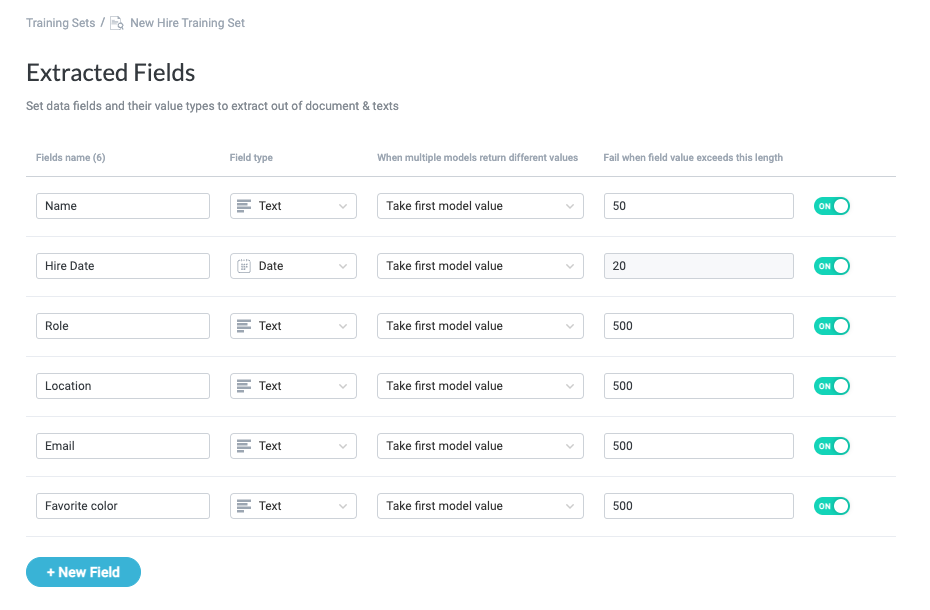Open the Role field type dropdown
The image size is (930, 610).
coord(293,326)
